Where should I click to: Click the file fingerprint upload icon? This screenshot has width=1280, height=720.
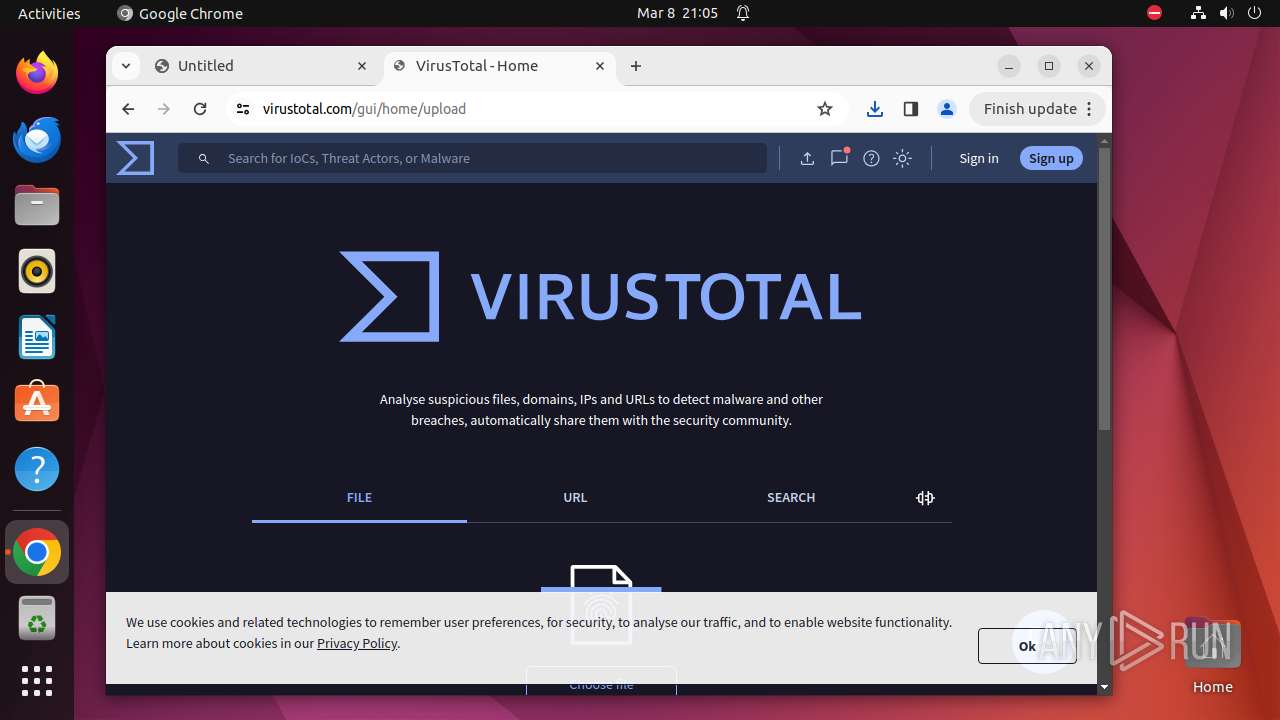point(601,604)
